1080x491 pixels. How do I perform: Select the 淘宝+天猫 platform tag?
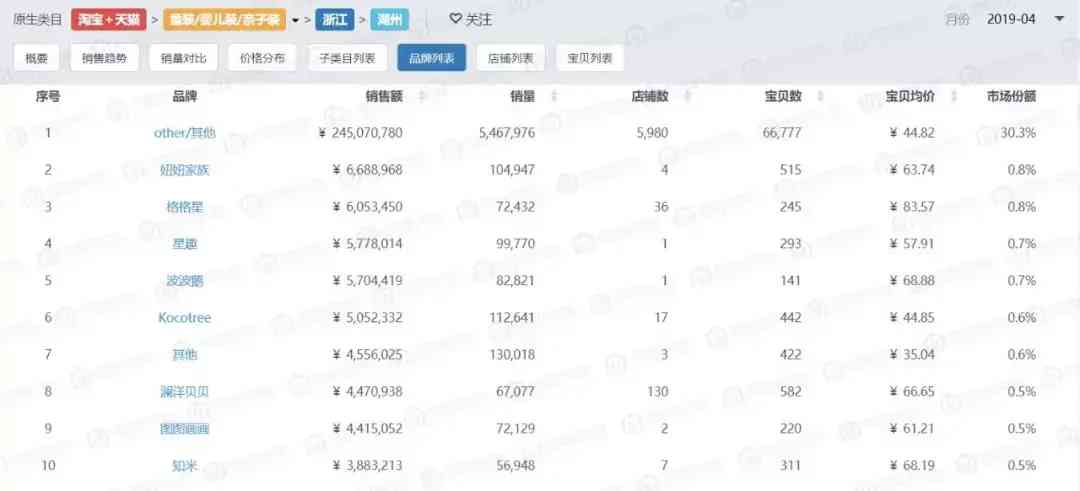pos(109,19)
